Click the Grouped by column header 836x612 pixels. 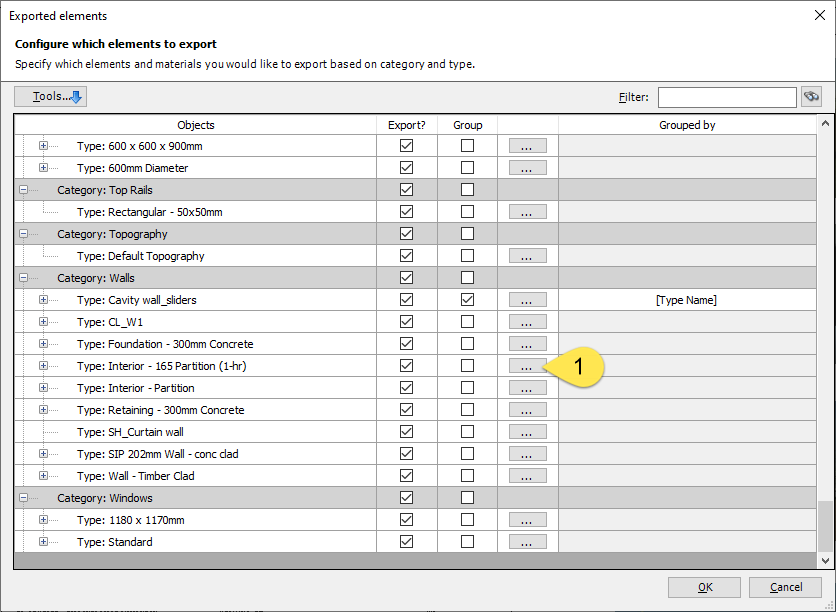coord(687,125)
